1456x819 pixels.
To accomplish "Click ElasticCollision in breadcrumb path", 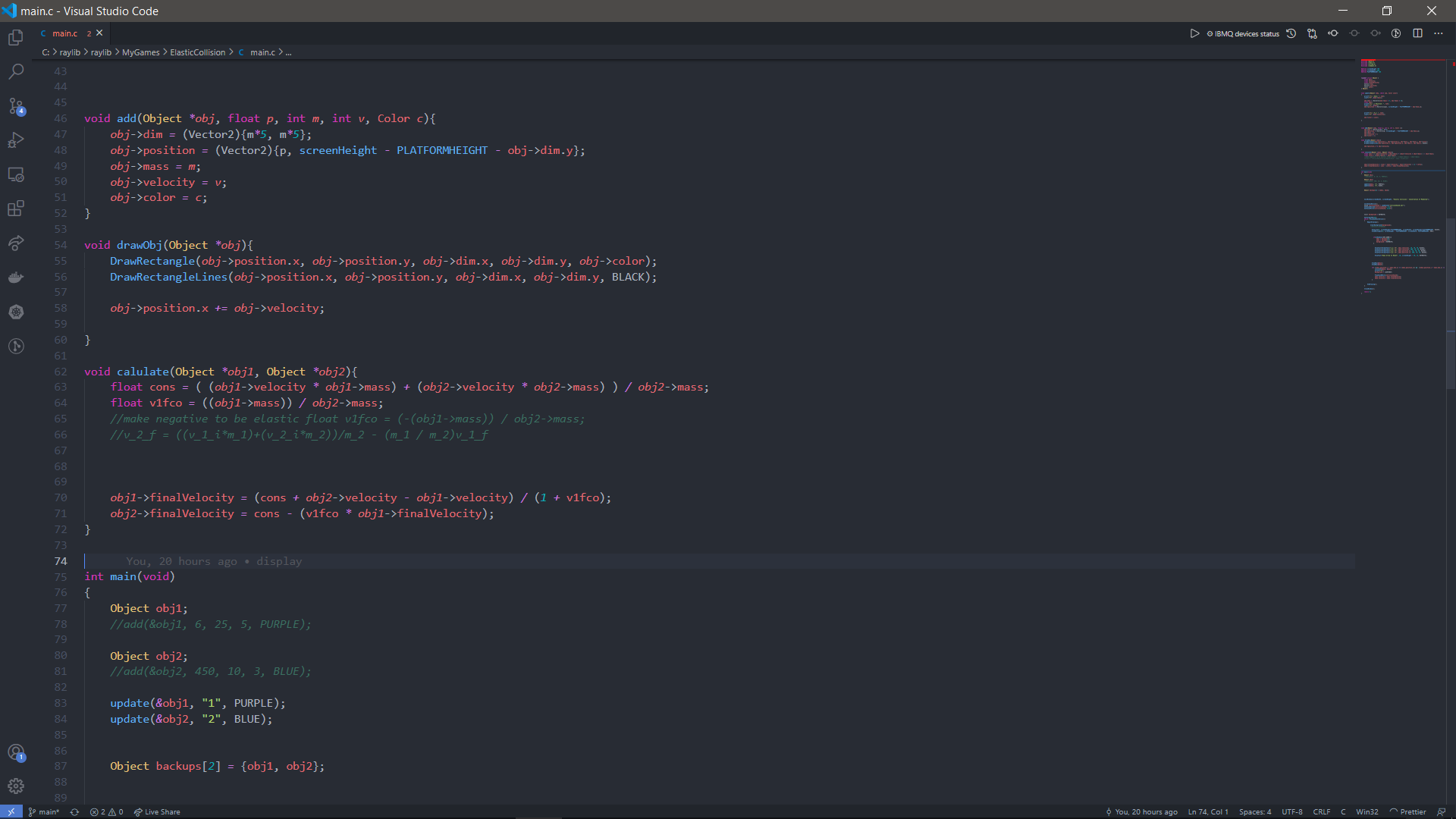I will click(x=197, y=52).
